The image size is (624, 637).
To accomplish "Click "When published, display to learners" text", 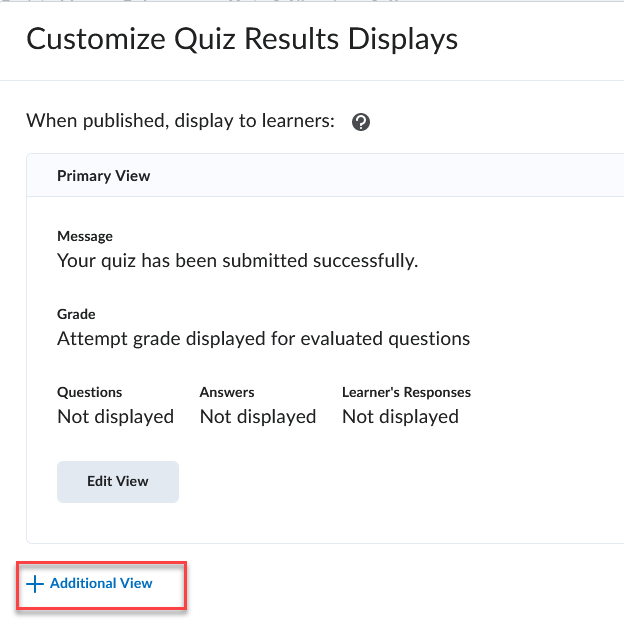I will [180, 121].
